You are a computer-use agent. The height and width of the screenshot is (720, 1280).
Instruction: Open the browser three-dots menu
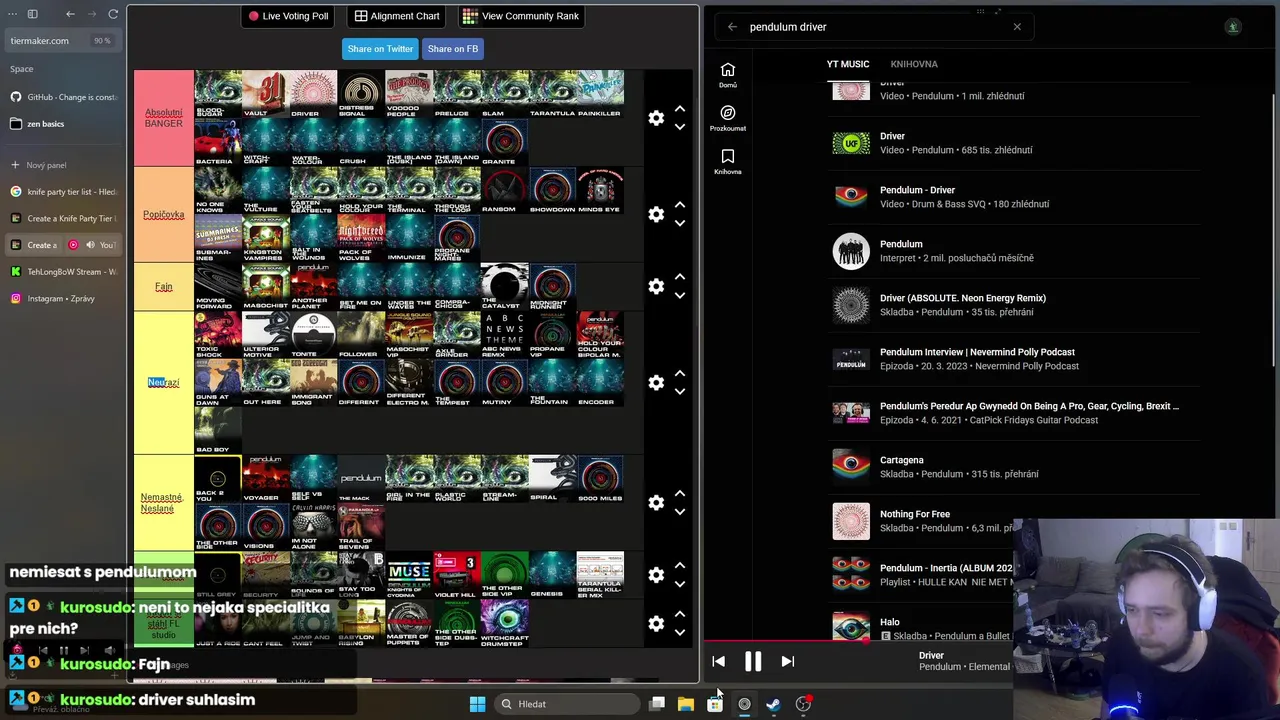pyautogui.click(x=12, y=14)
